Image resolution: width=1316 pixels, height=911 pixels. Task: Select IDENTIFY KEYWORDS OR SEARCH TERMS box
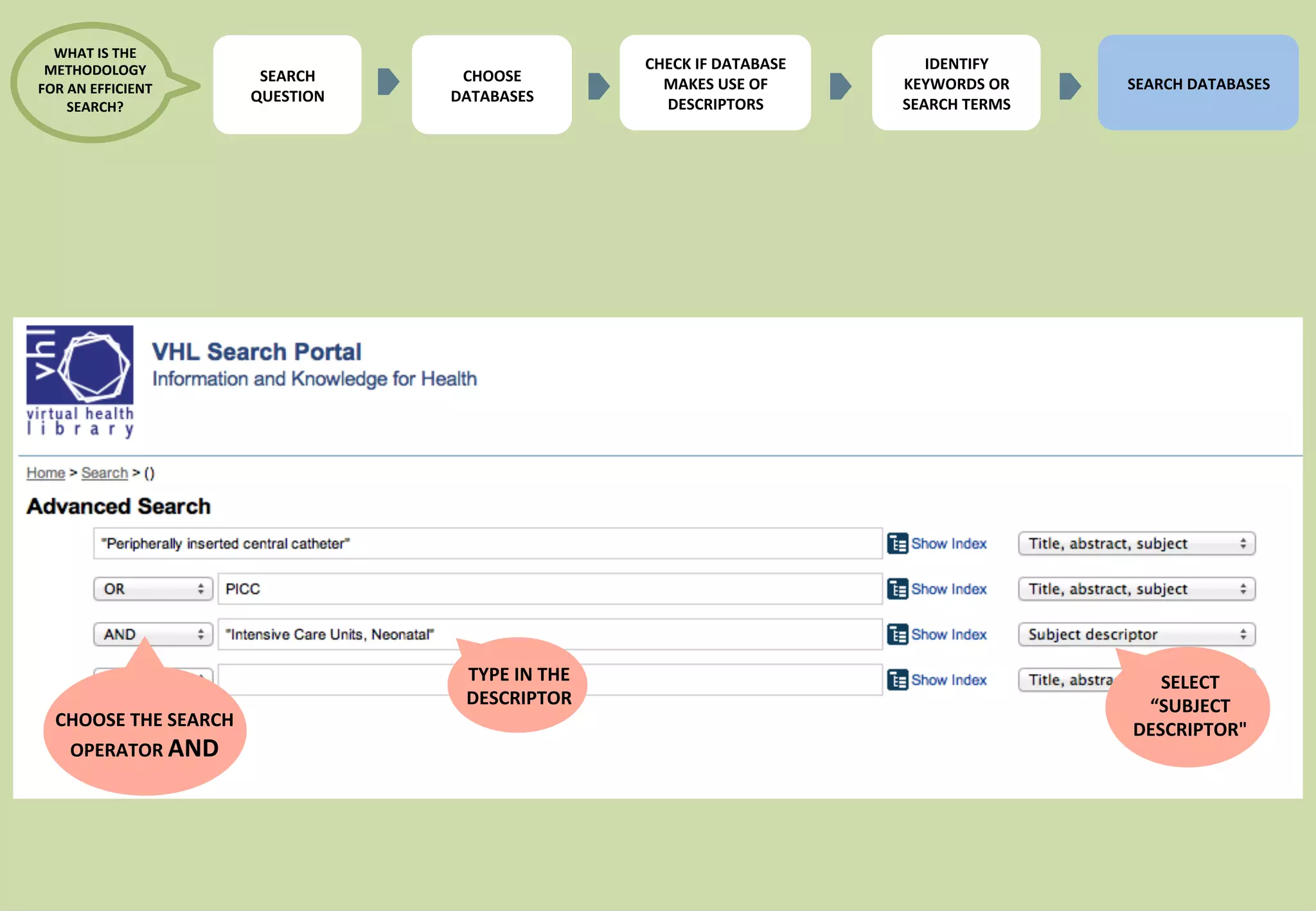[x=956, y=83]
